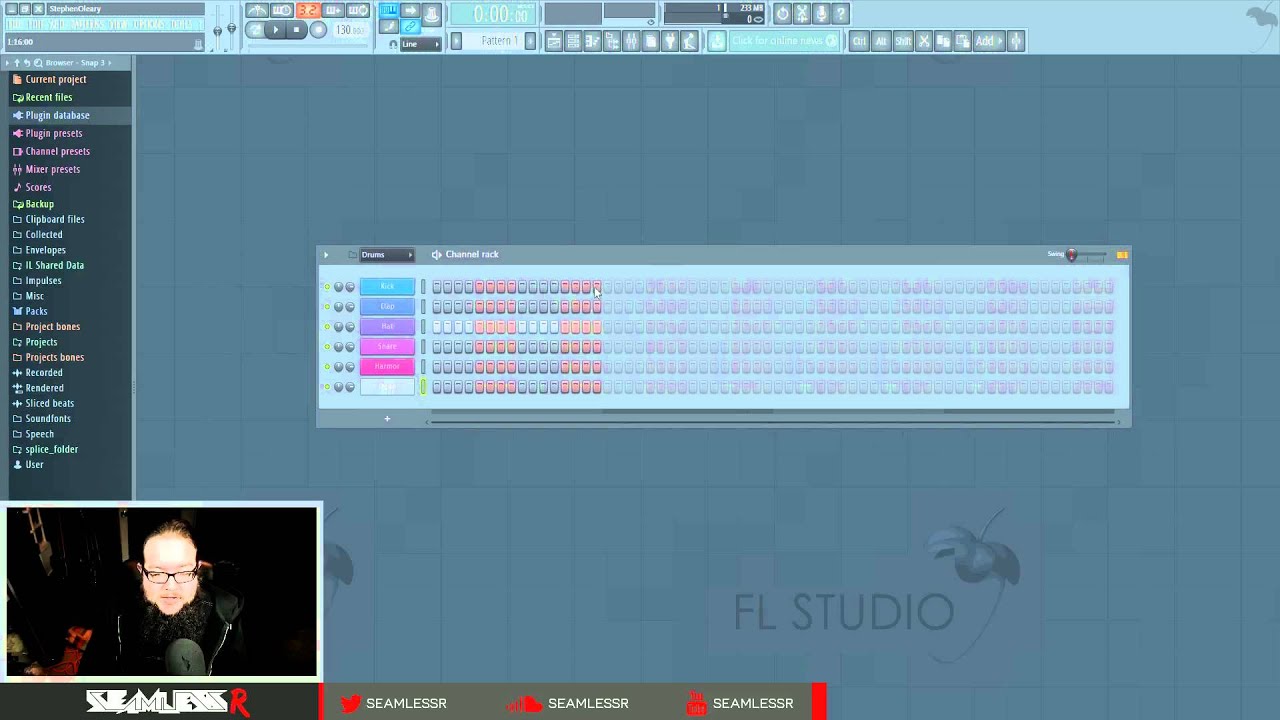Screen dimensions: 1280x720
Task: Open the Add dropdown button
Action: tap(987, 41)
